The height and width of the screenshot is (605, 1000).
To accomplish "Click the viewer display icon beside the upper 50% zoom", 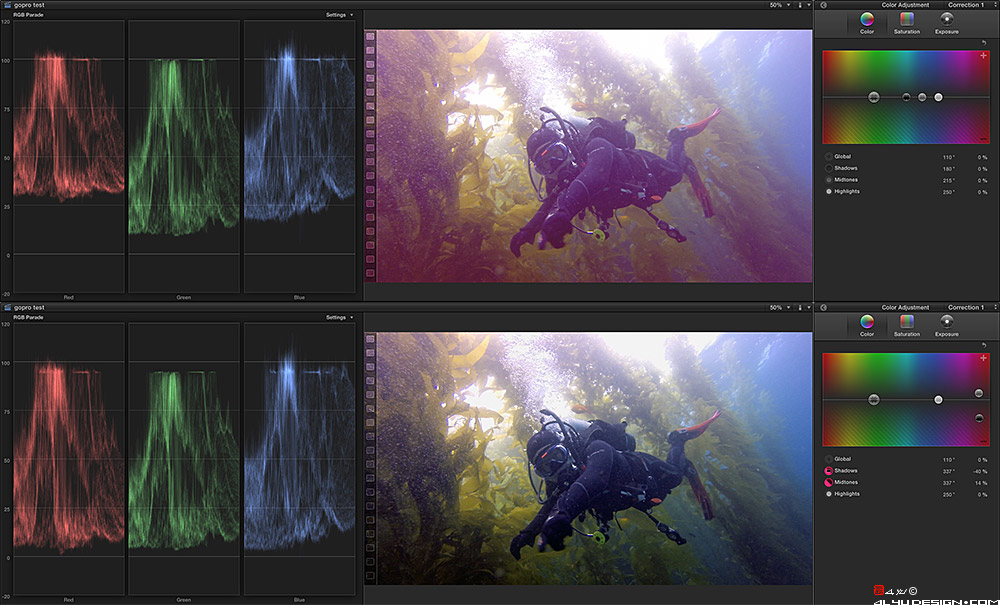I will coord(800,5).
